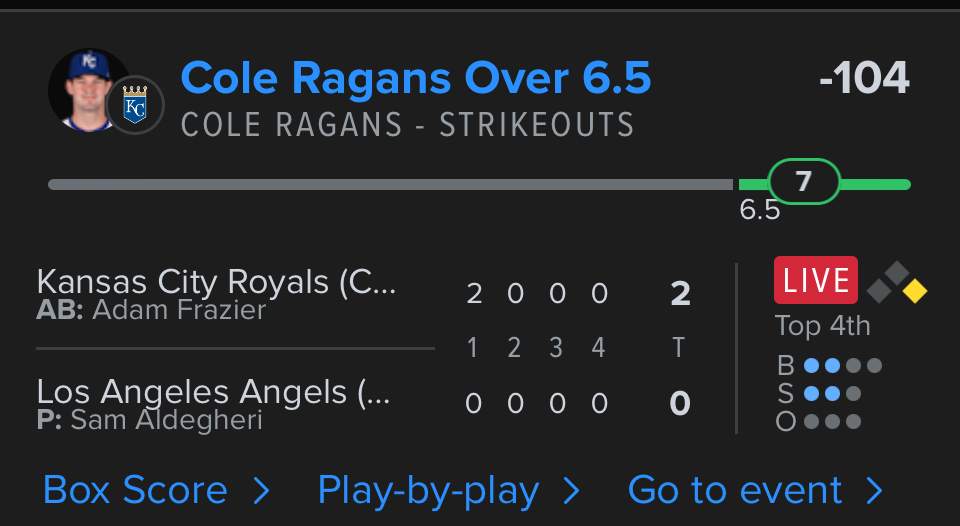Click the red LIVE badge
The height and width of the screenshot is (526, 960).
pos(815,280)
